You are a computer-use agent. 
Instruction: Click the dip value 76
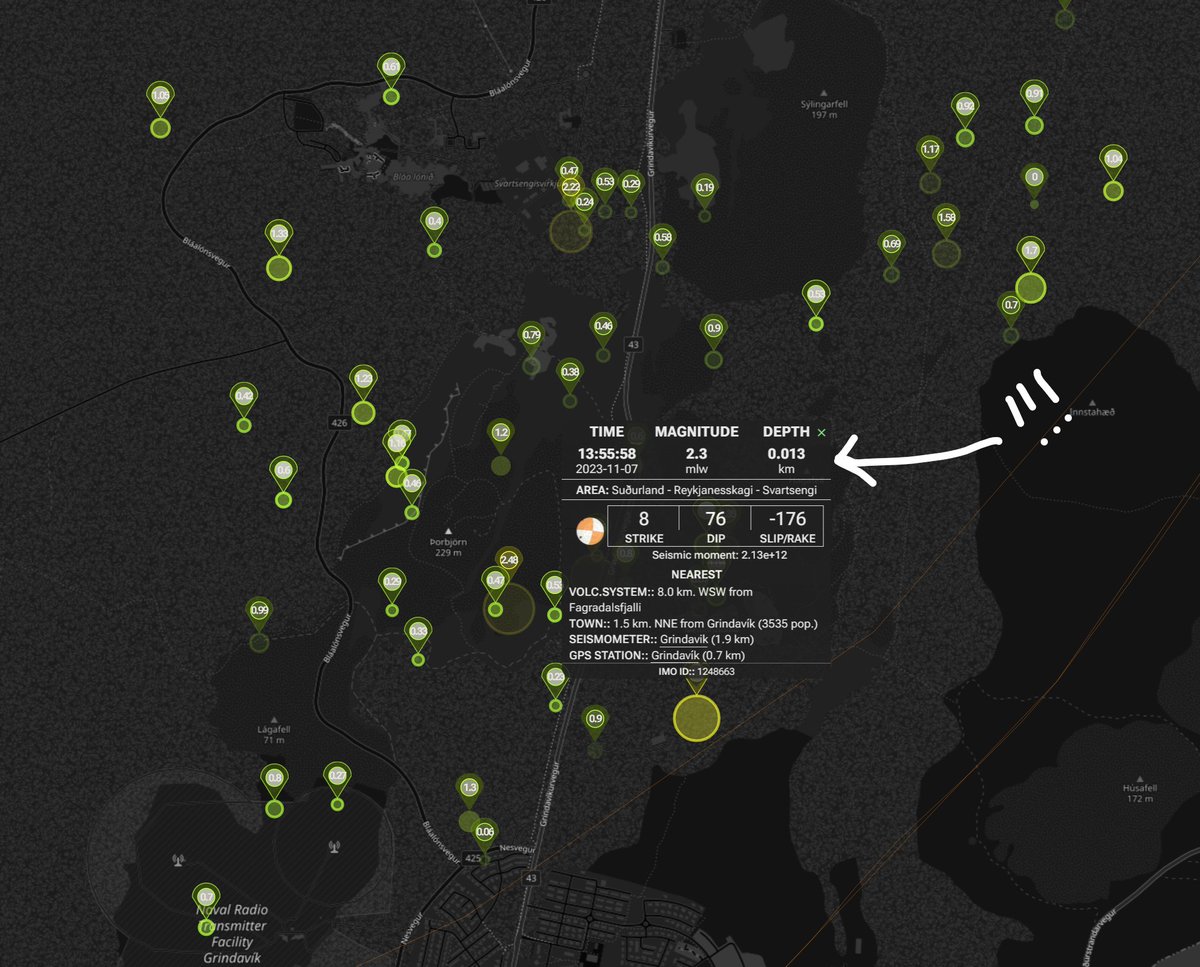point(715,518)
